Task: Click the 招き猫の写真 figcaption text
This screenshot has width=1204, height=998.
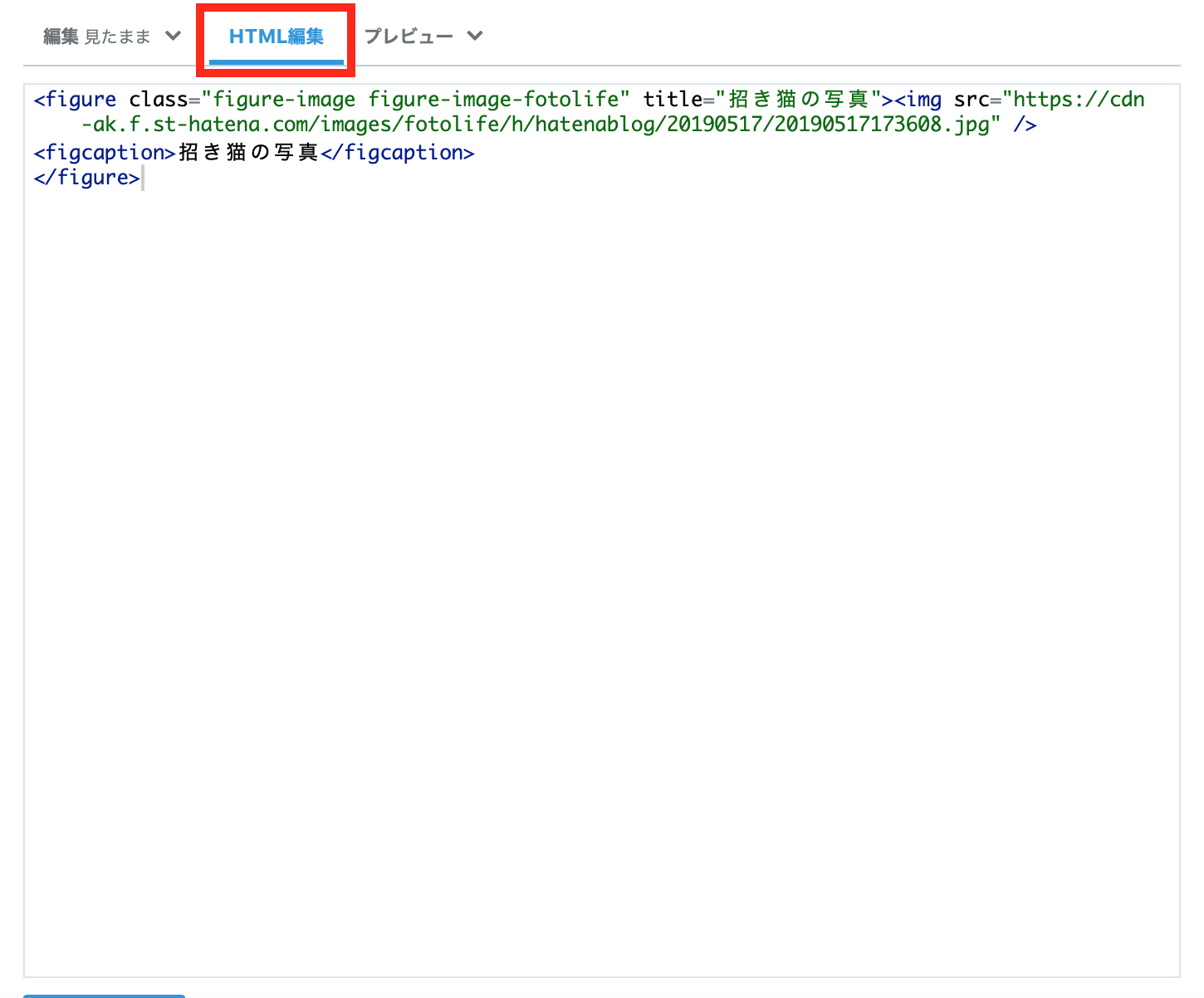Action: pyautogui.click(x=248, y=153)
